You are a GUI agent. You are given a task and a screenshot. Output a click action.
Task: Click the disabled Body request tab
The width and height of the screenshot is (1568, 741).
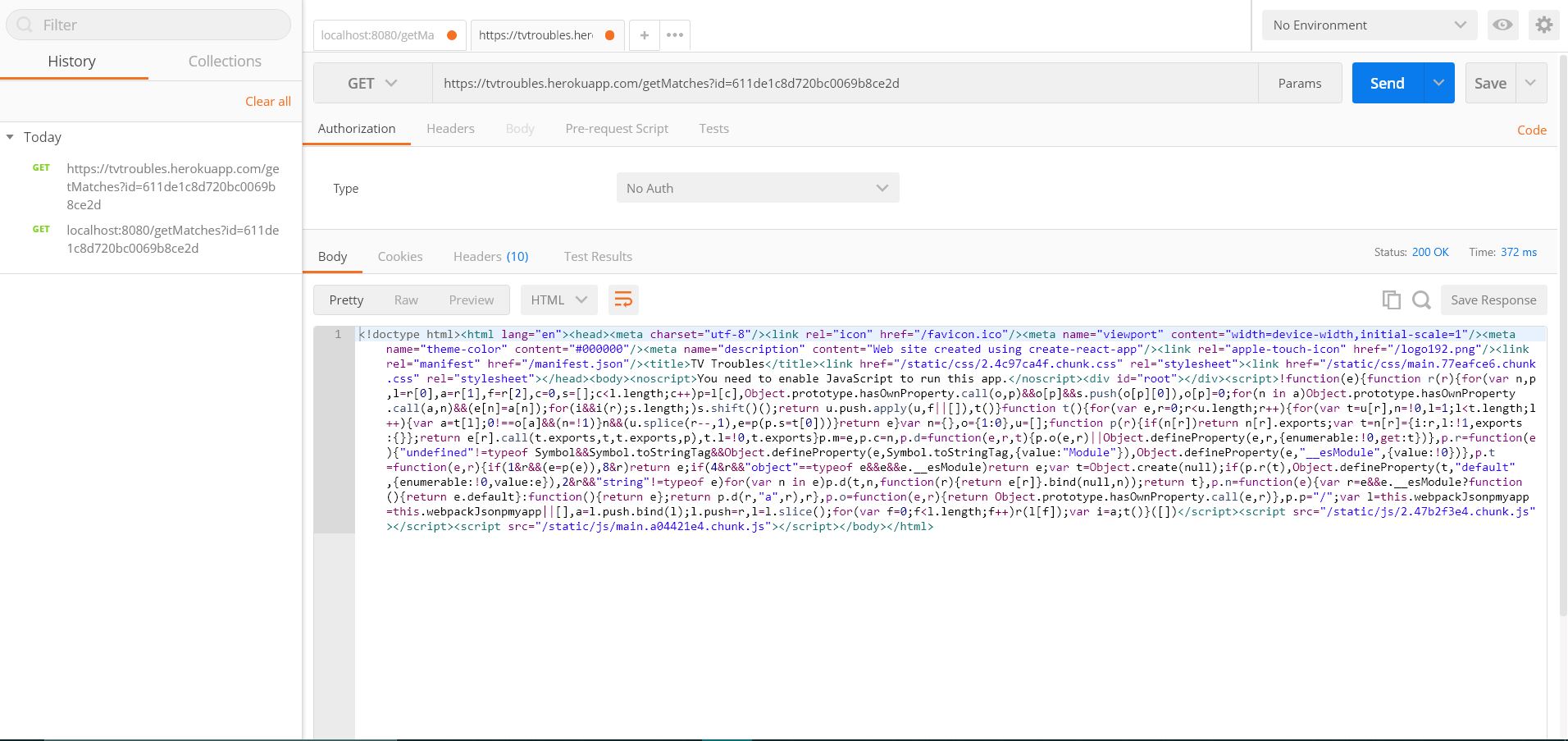pyautogui.click(x=520, y=128)
